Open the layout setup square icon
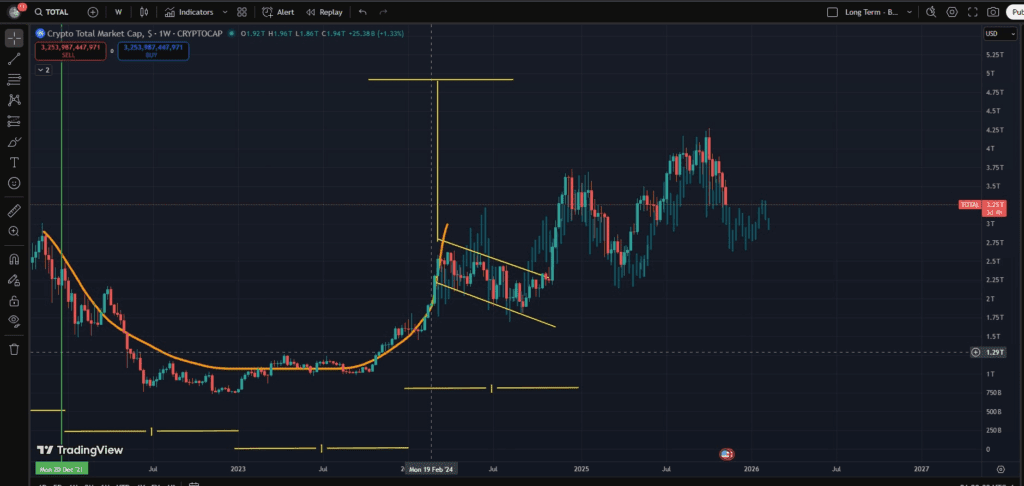This screenshot has width=1024, height=486. pos(832,12)
